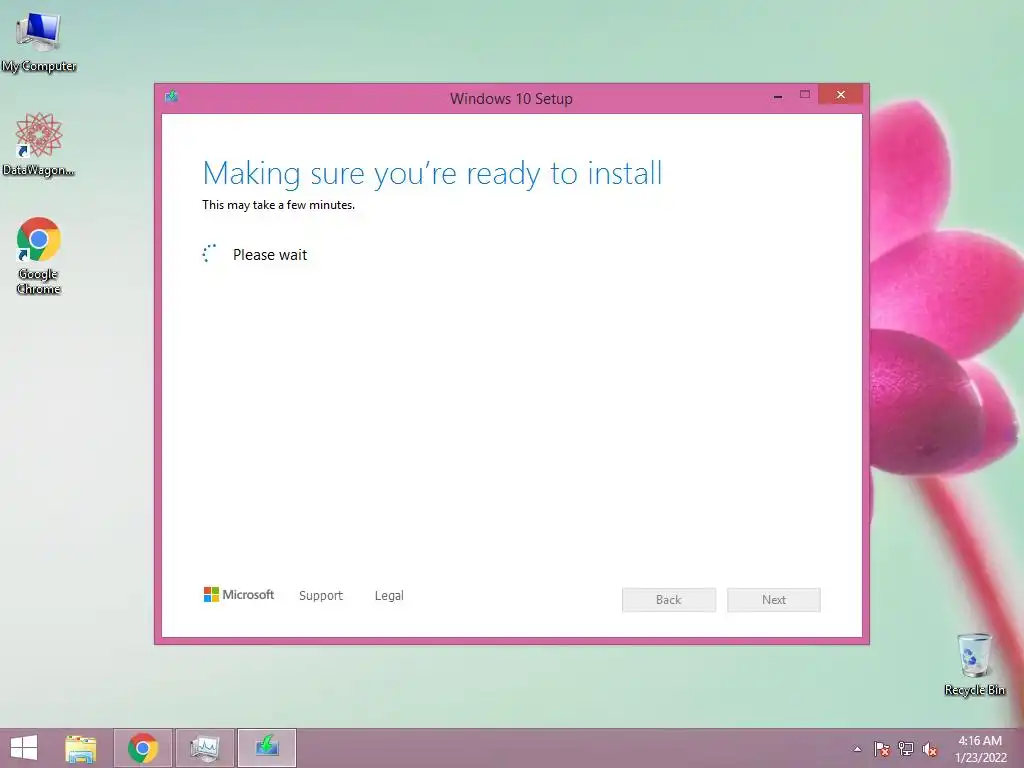Screen dimensions: 1024x768
Task: Switch to the system monitor taskbar app
Action: (x=205, y=748)
